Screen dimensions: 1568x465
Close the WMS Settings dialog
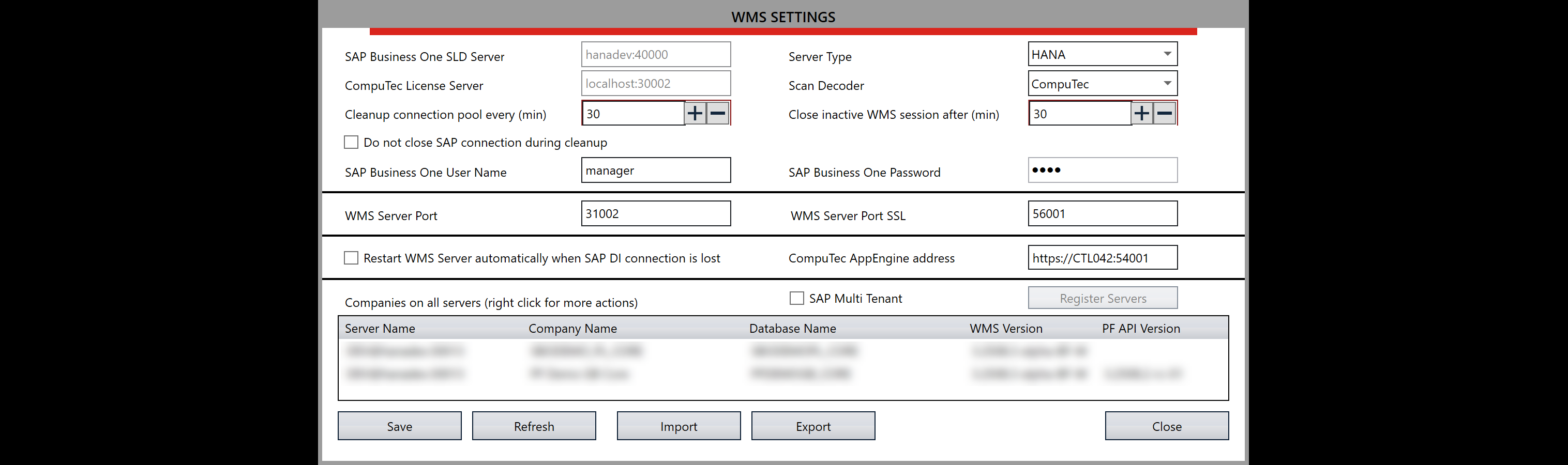(x=1167, y=426)
